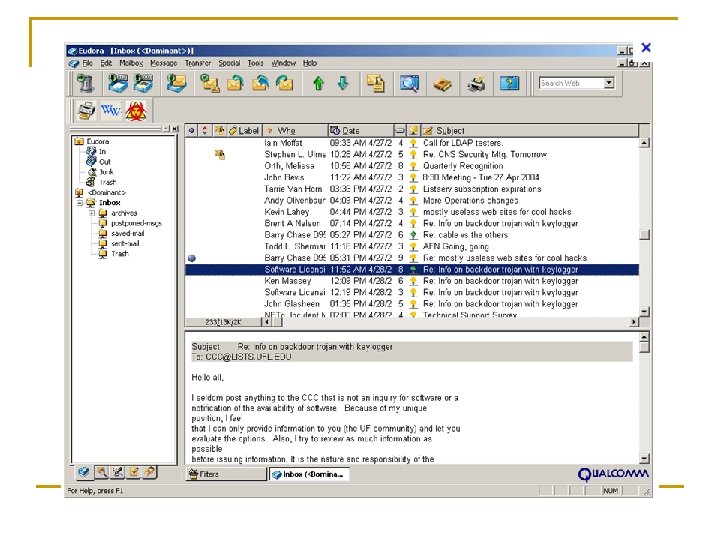Click the Signatures pen tab icon below tree
This screenshot has height=540, width=720.
118,472
